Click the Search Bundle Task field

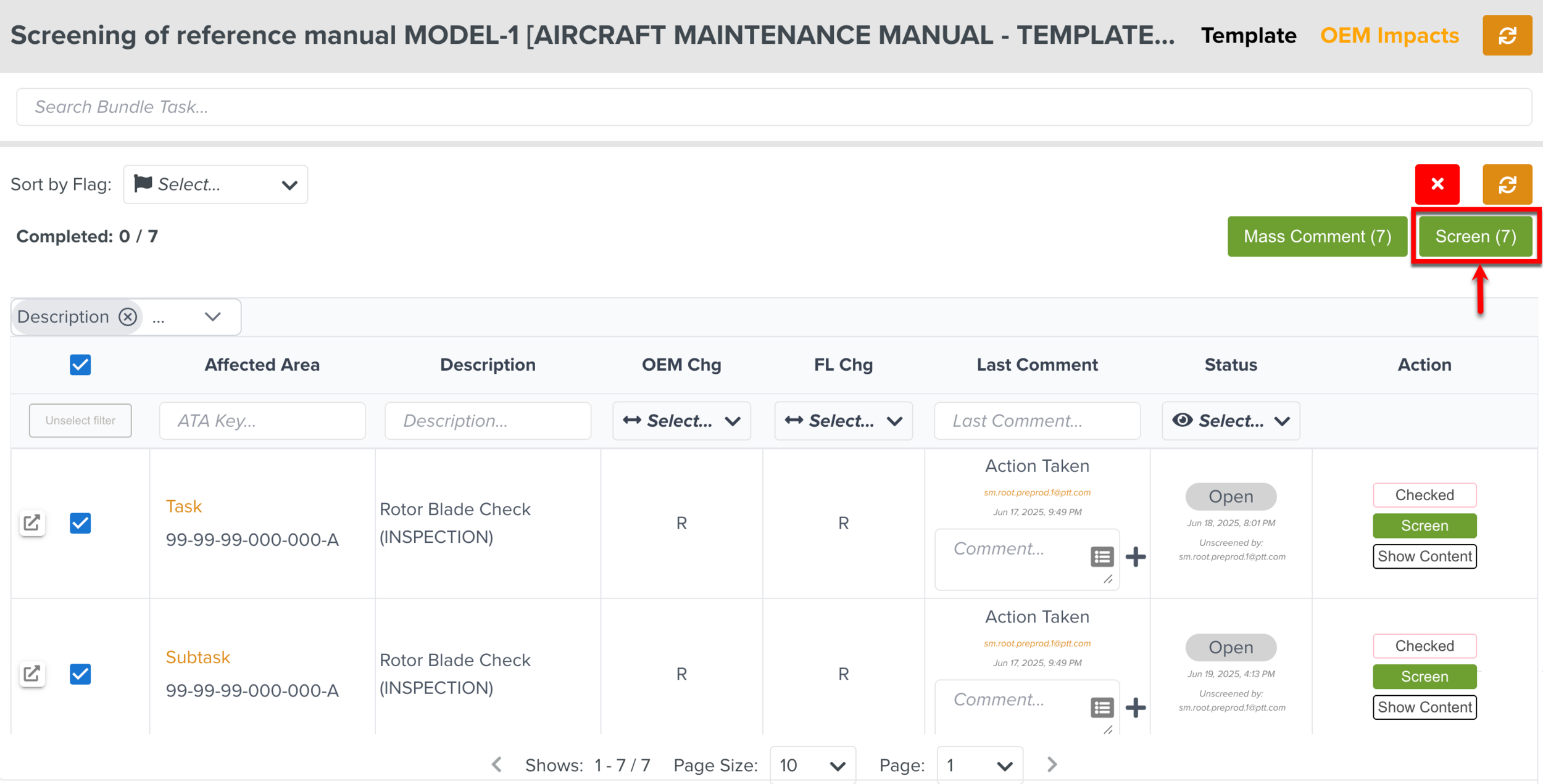(773, 107)
